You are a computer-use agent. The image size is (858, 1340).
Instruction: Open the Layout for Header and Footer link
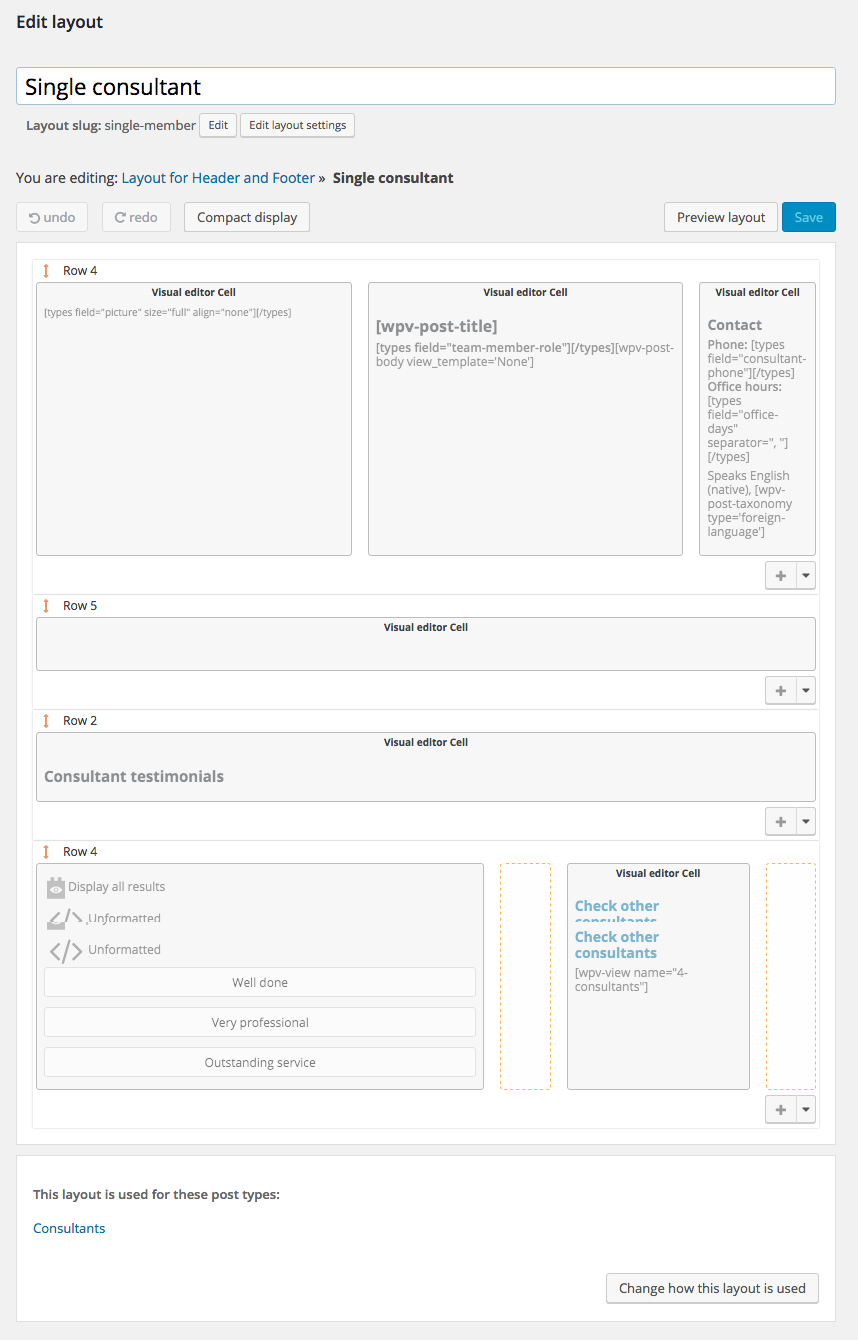click(x=218, y=178)
